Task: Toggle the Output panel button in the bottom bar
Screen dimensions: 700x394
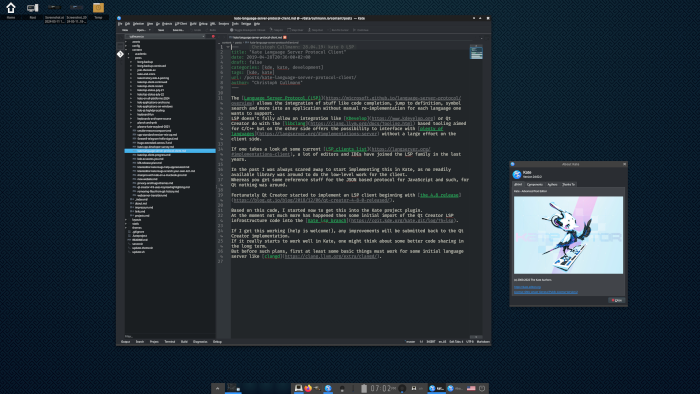Action: coord(125,342)
